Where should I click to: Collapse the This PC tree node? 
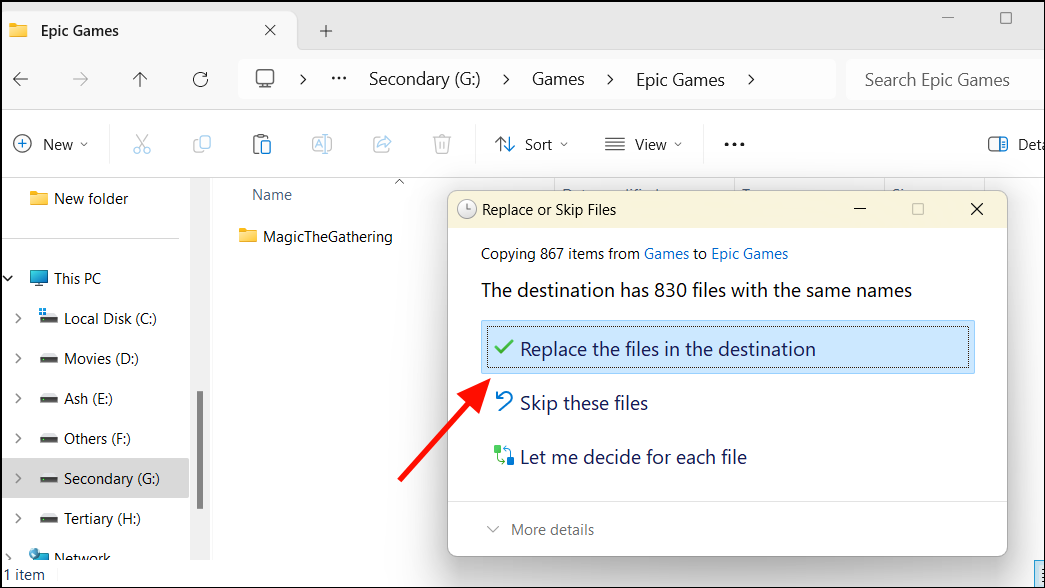[9, 278]
